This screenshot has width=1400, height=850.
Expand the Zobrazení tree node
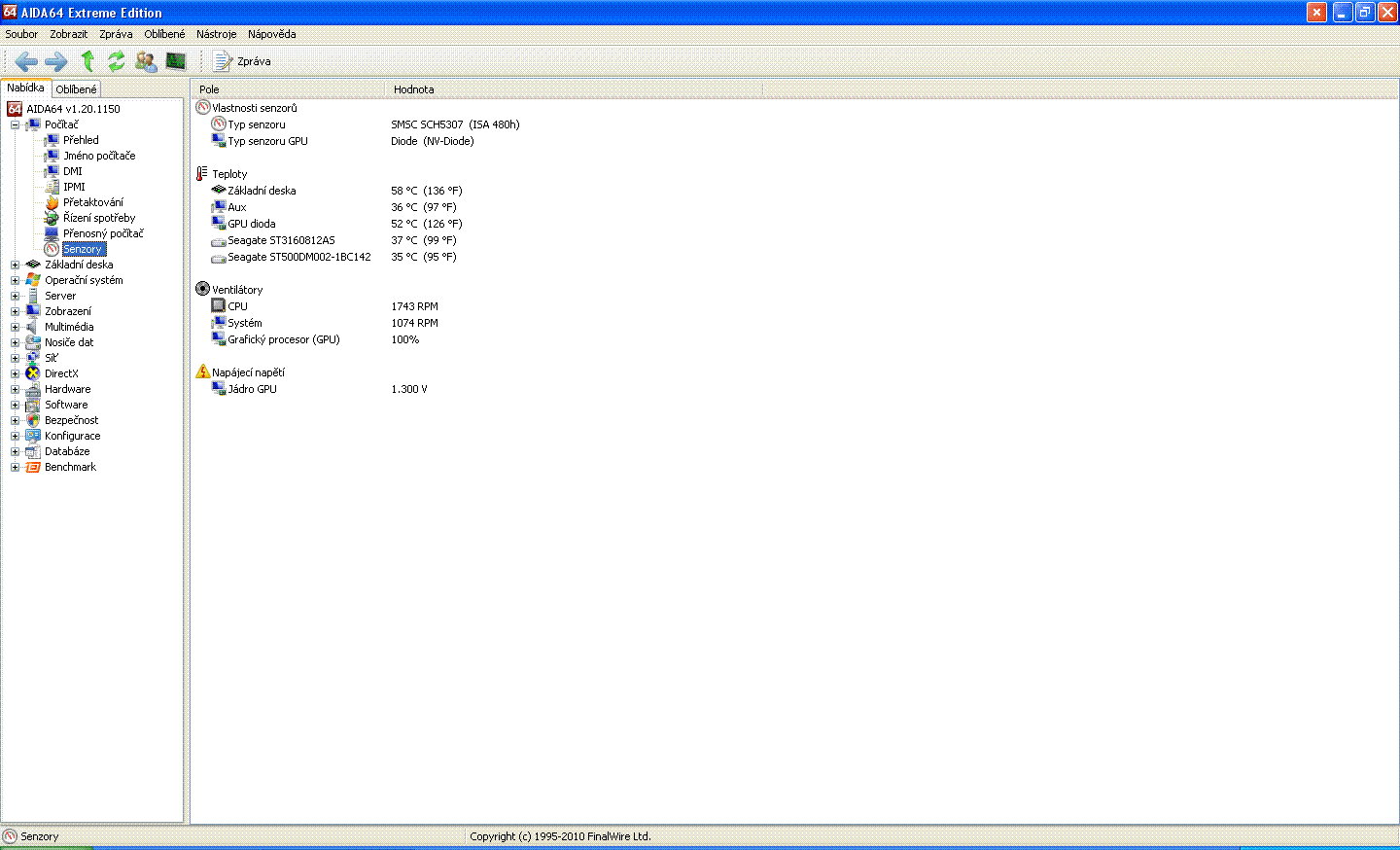15,311
